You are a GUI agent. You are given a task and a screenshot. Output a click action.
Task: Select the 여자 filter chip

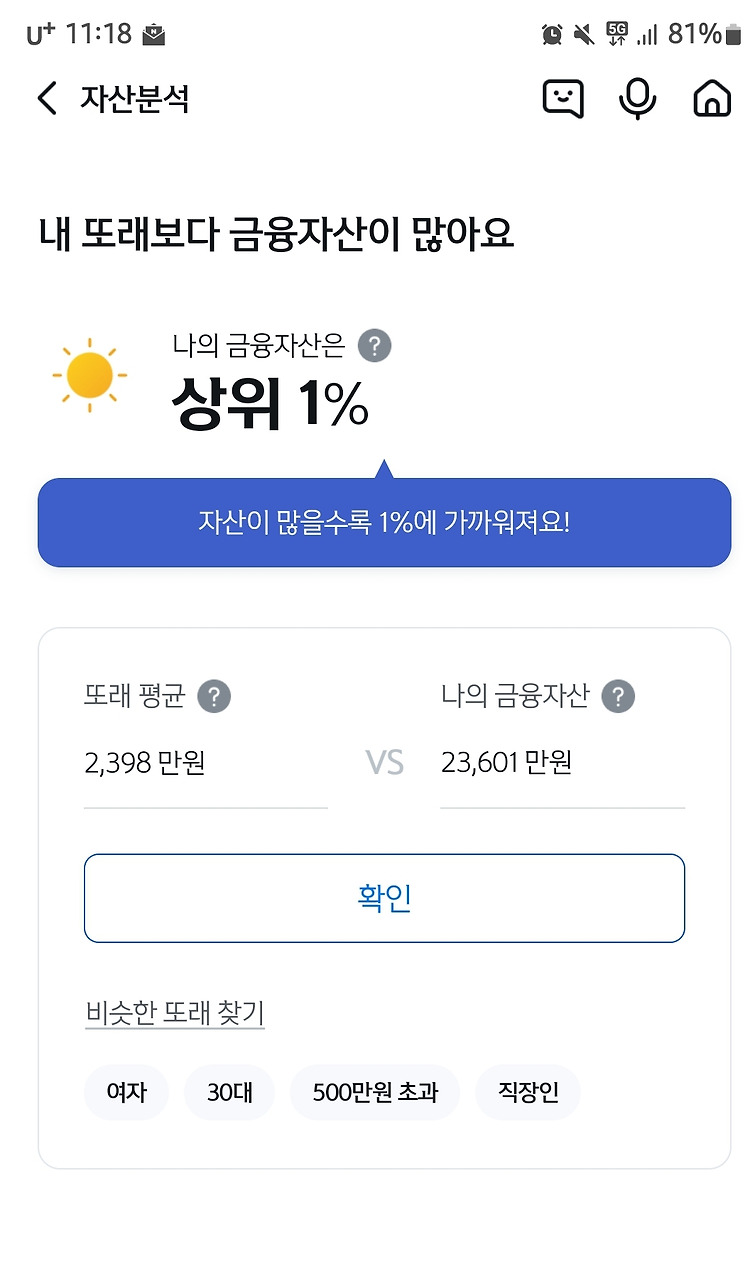click(x=127, y=1092)
